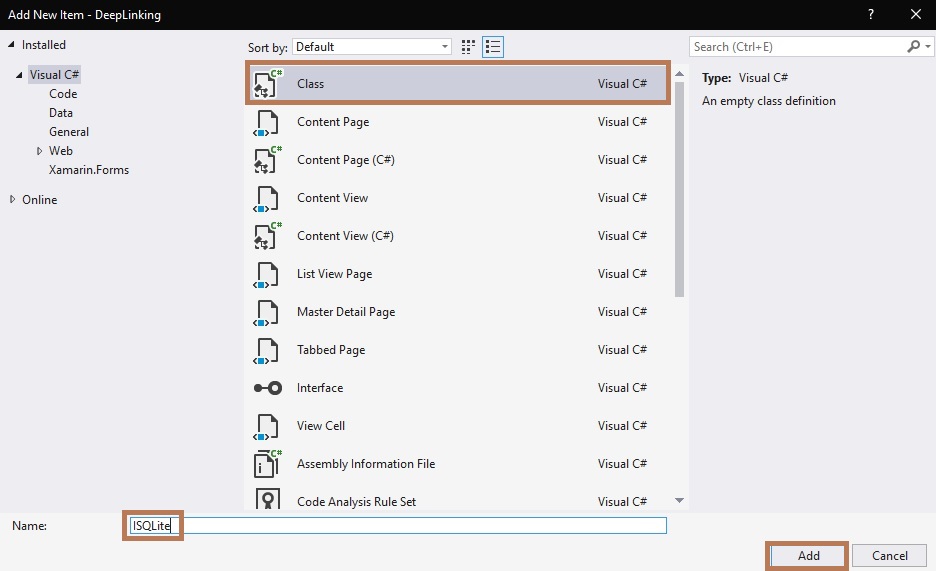Select the Class template icon

pos(267,84)
